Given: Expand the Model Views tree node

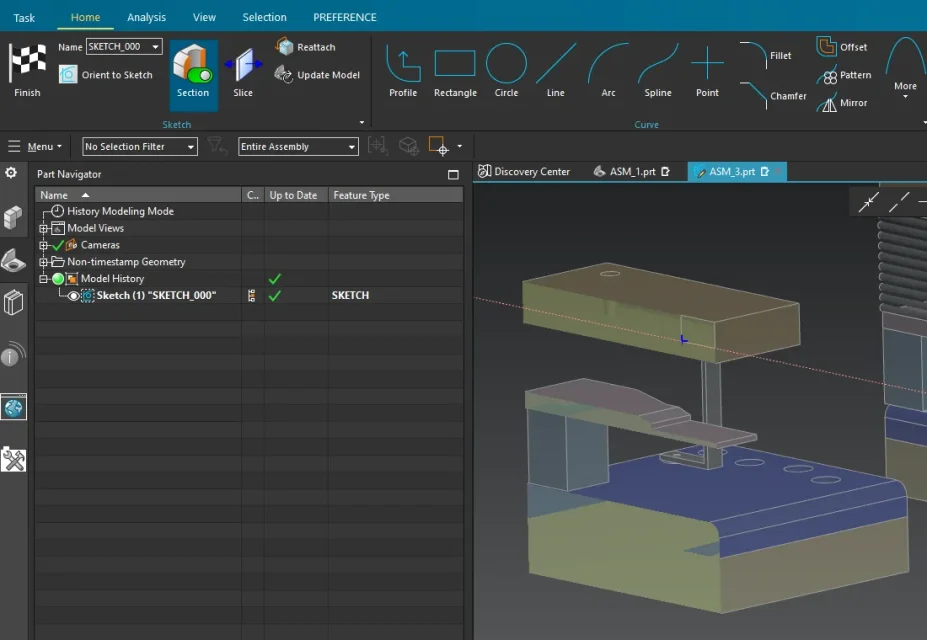Looking at the screenshot, I should click(43, 228).
